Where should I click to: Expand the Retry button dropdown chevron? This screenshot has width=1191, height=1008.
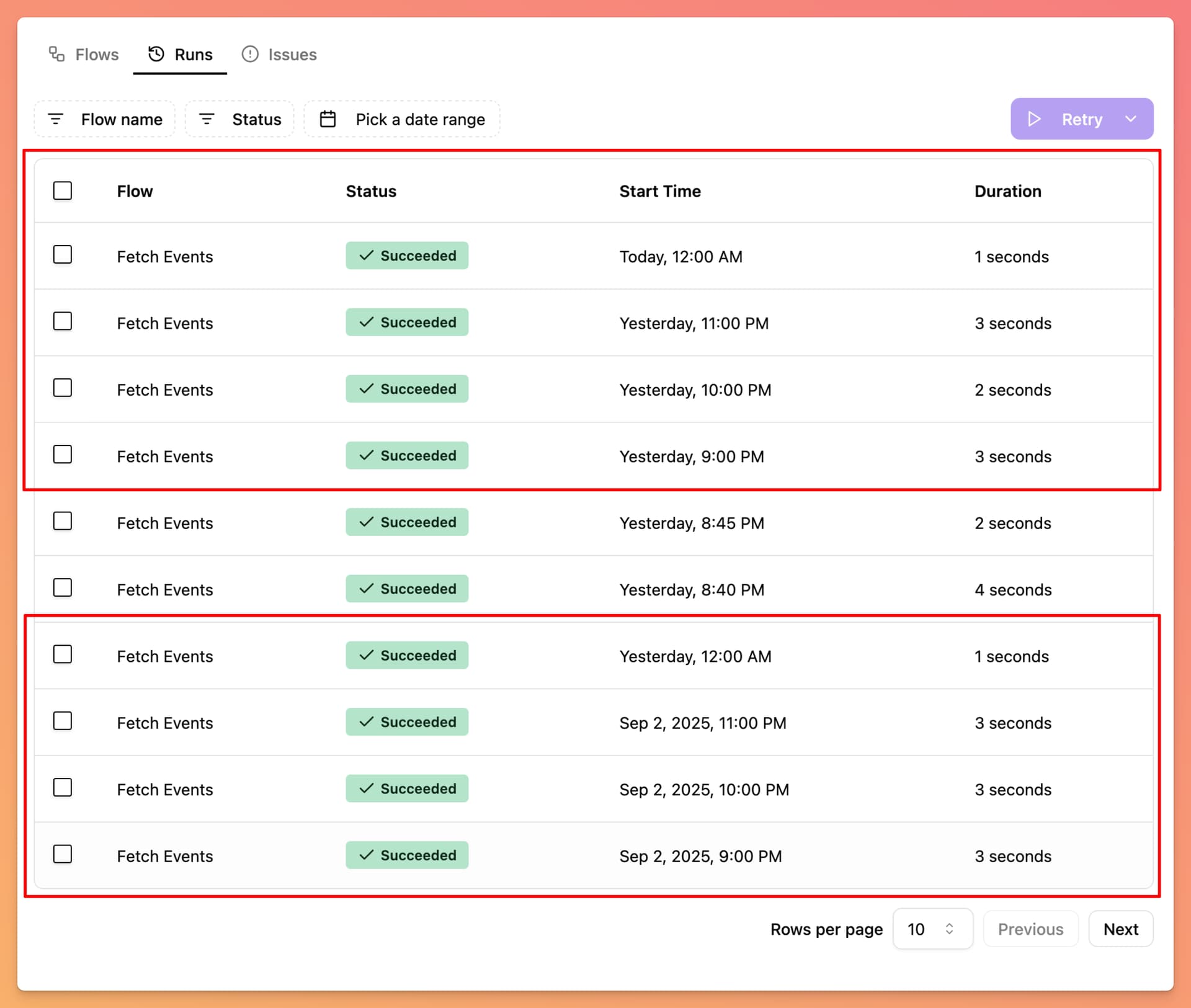click(x=1131, y=119)
